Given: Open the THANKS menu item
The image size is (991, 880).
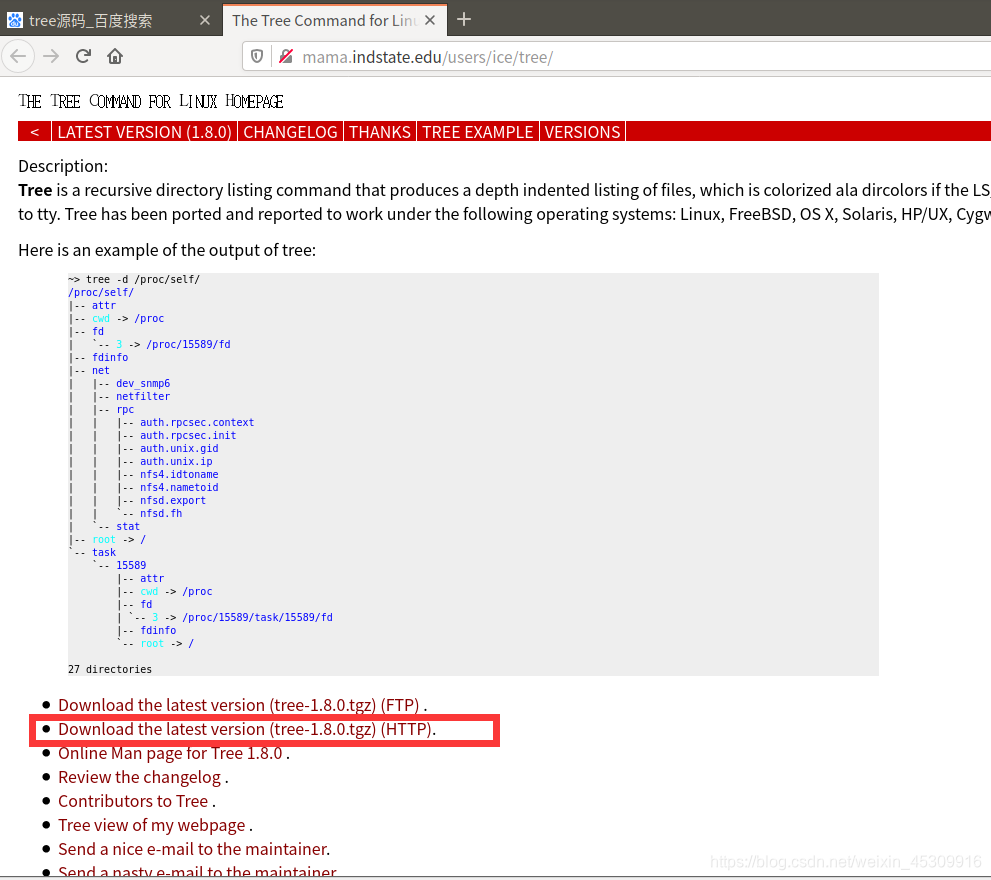Looking at the screenshot, I should pos(380,131).
